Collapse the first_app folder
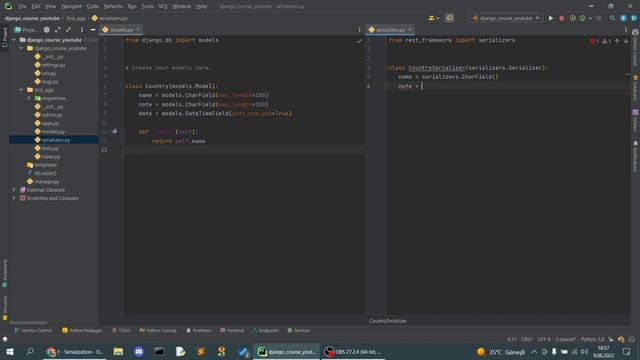Screen dimensions: 640x360 [x=22, y=90]
